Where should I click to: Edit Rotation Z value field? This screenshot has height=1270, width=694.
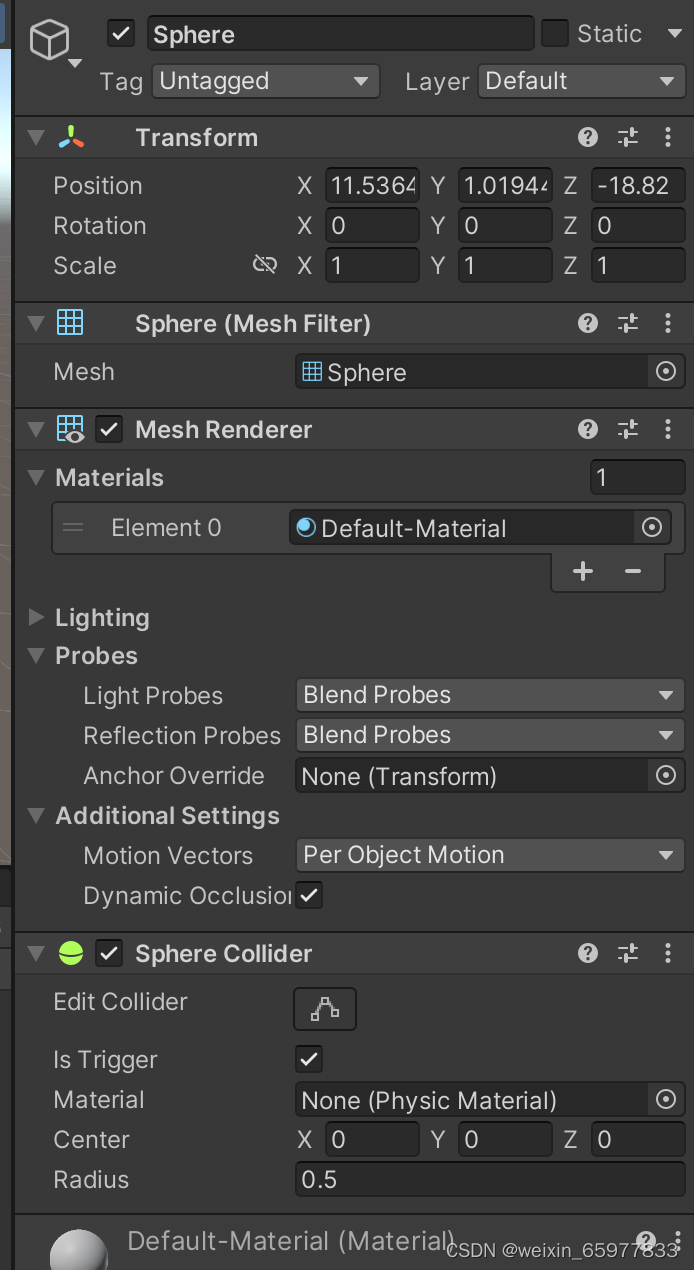(638, 226)
